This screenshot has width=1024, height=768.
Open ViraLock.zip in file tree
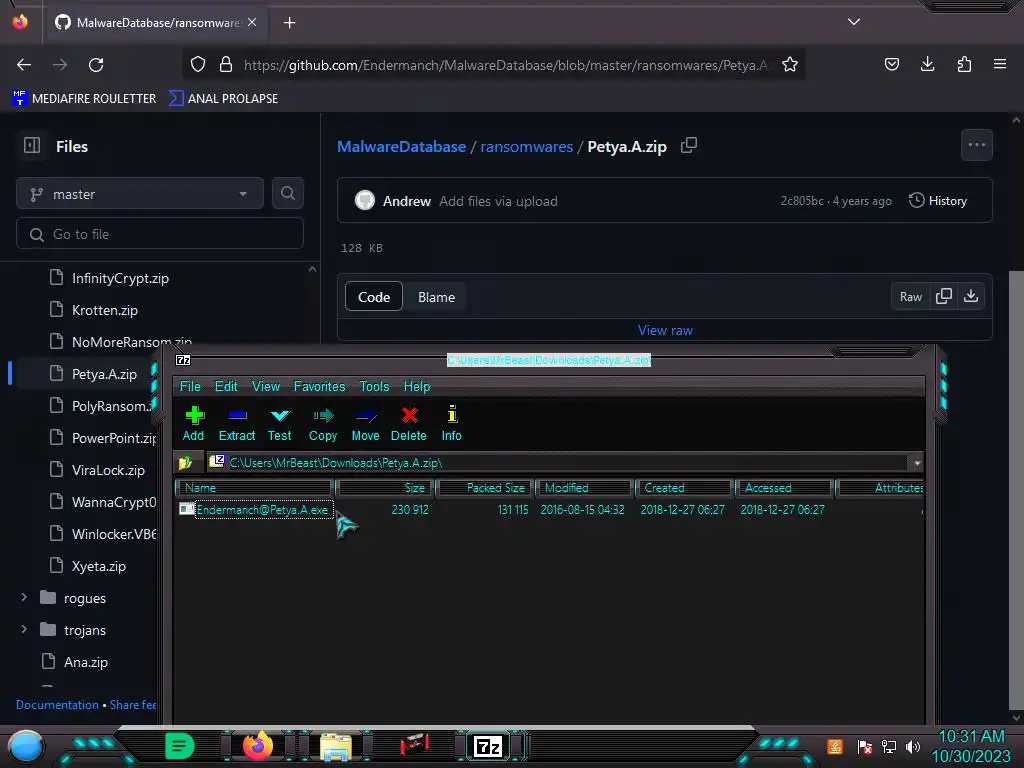click(x=108, y=470)
